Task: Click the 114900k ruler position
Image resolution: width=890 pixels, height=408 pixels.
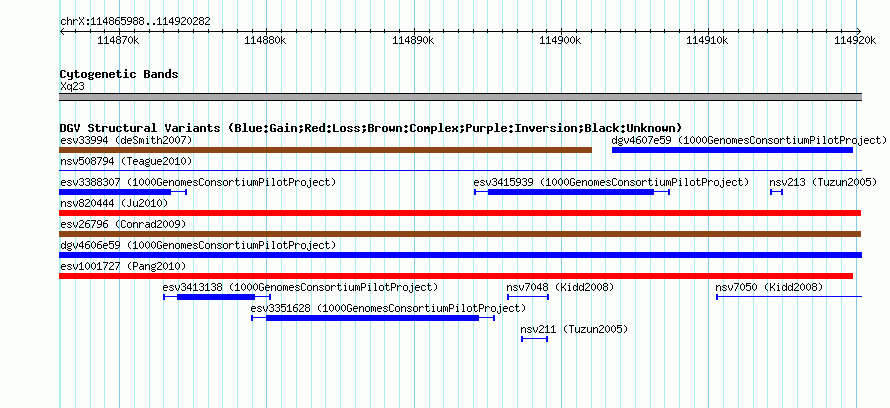Action: click(x=561, y=40)
